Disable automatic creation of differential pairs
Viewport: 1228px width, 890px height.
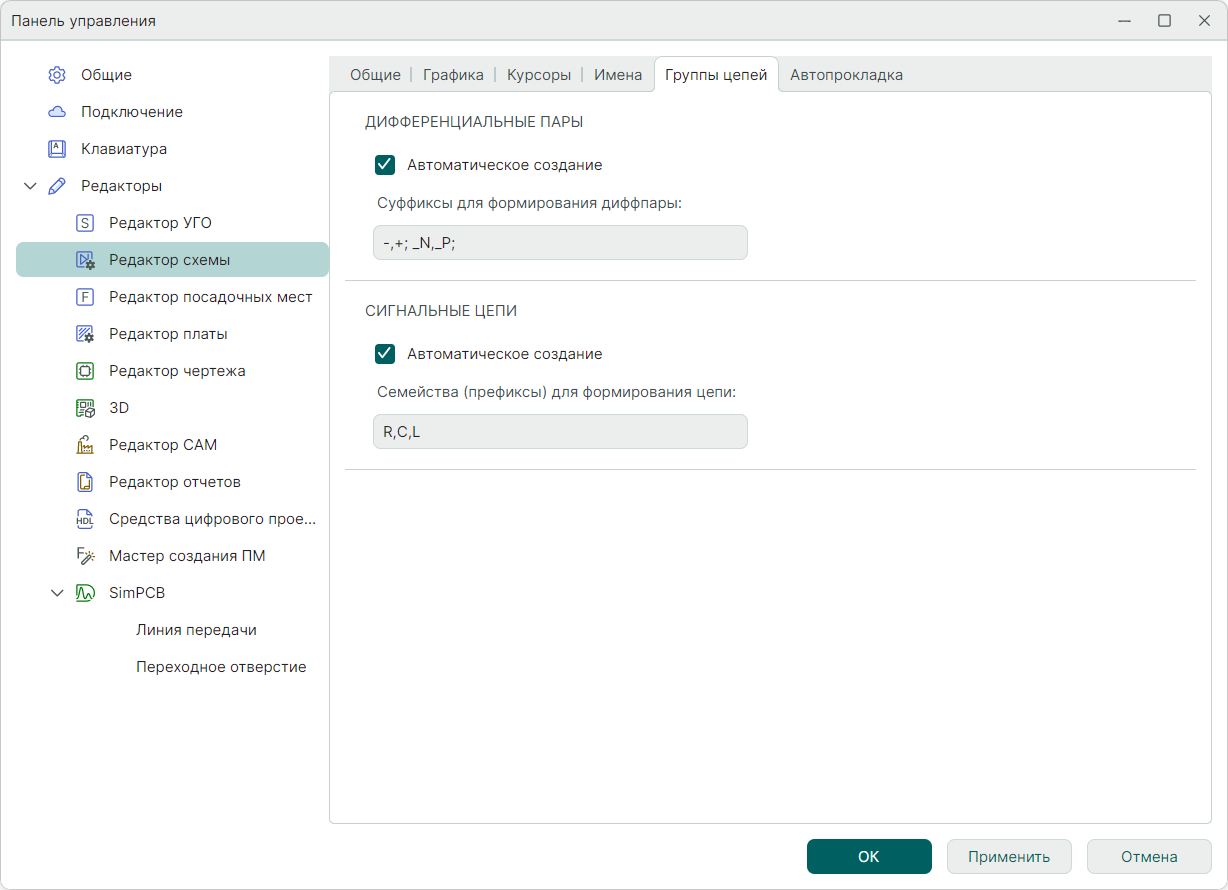(385, 165)
